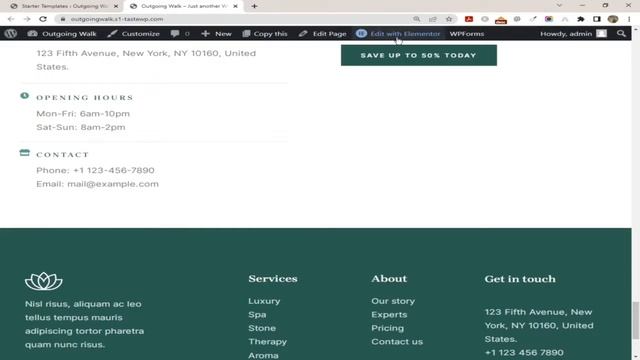
Task: Click the Spa footer link
Action: tap(257, 315)
